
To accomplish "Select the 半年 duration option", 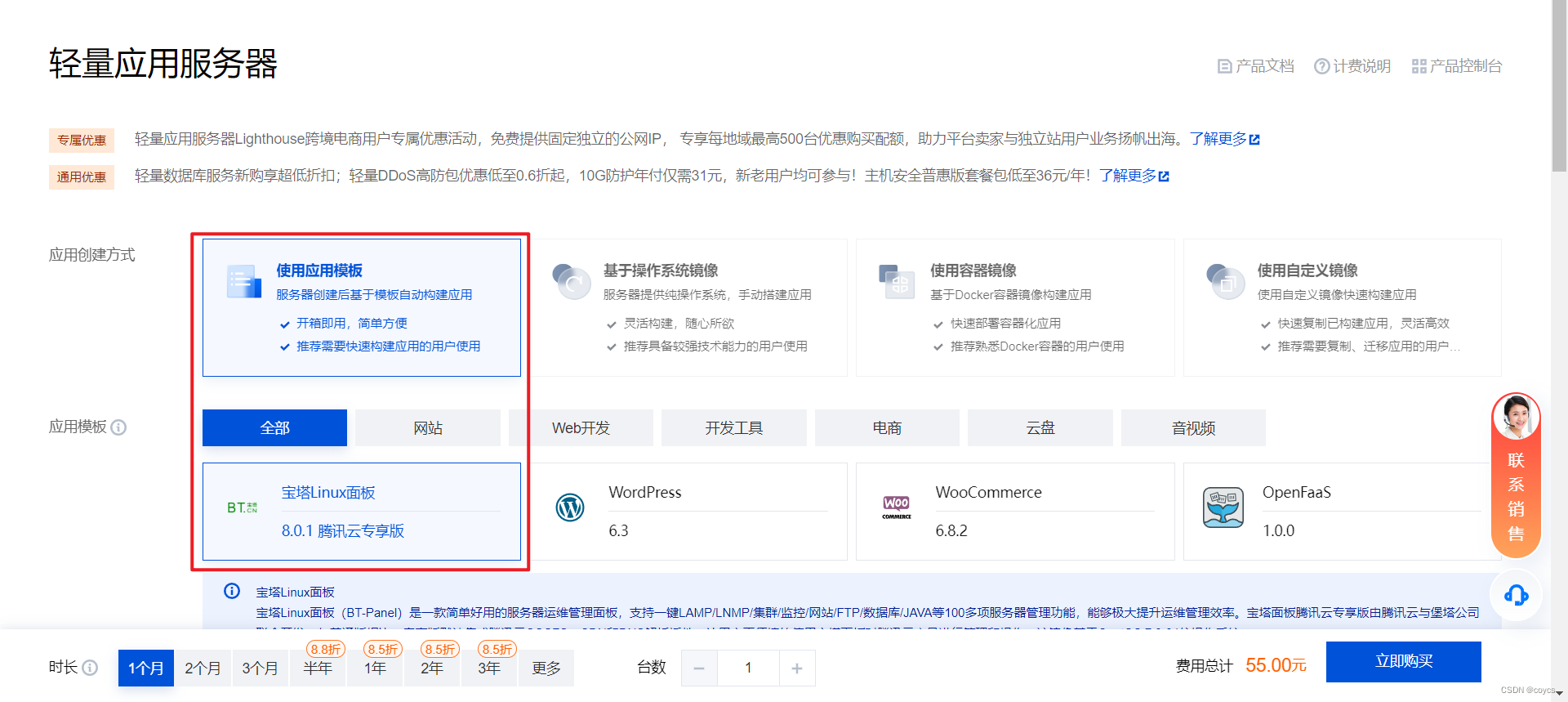I will pos(318,668).
